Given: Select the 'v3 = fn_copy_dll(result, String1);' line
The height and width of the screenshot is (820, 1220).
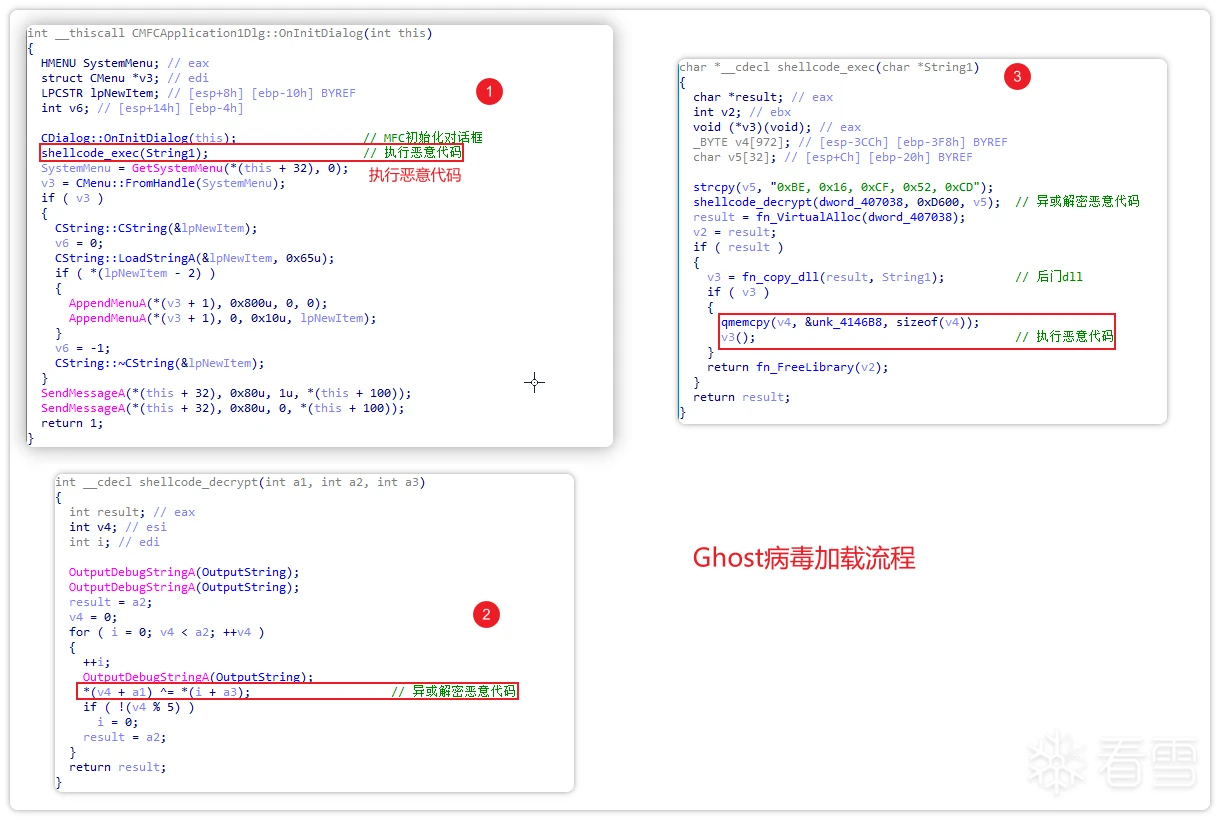Looking at the screenshot, I should 826,277.
